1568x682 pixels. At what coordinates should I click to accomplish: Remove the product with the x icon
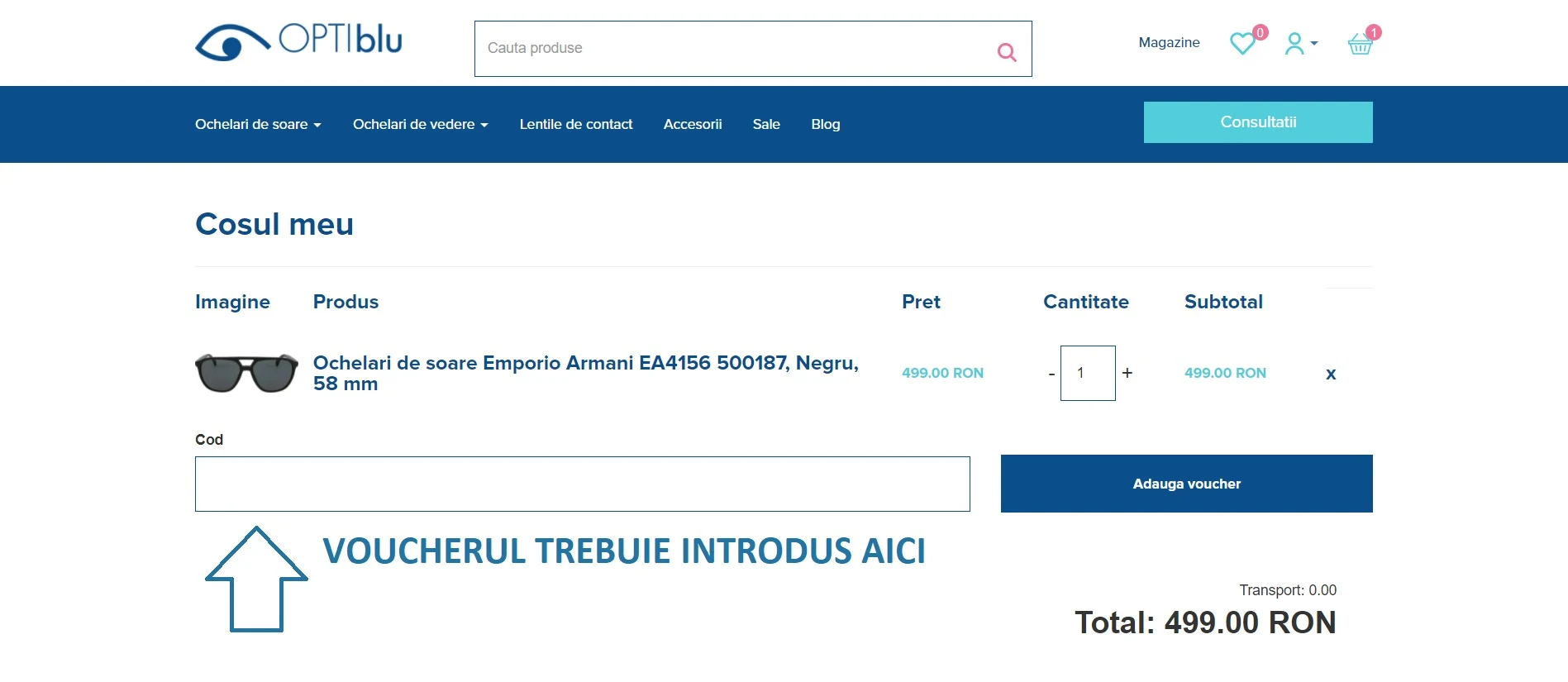point(1331,374)
